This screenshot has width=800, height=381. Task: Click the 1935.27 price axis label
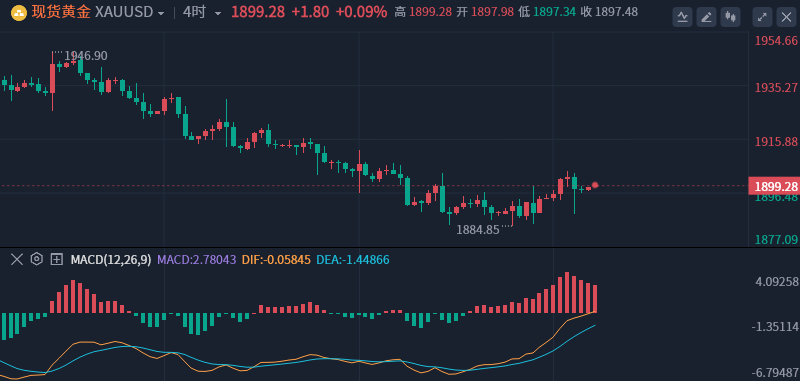point(776,88)
